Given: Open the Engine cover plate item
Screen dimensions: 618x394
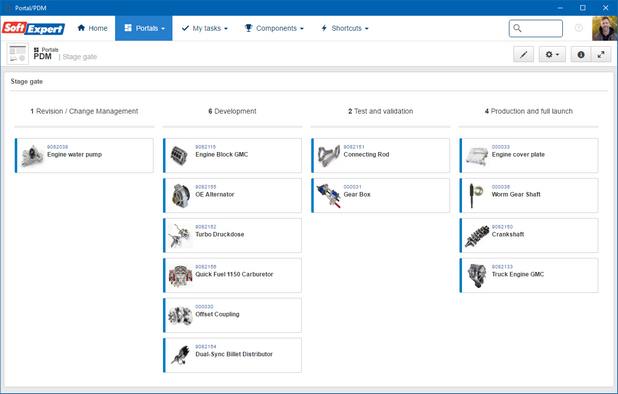Looking at the screenshot, I should [x=518, y=154].
